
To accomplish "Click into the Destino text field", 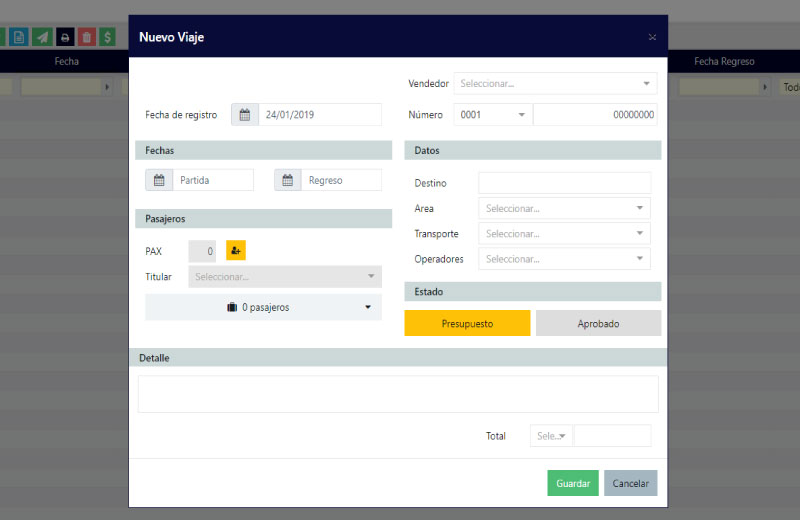I will 564,183.
